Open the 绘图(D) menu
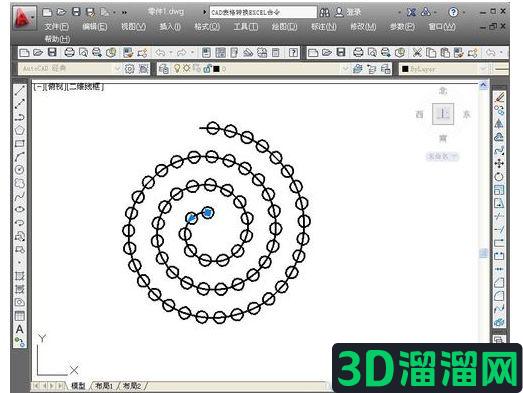 click(x=285, y=27)
